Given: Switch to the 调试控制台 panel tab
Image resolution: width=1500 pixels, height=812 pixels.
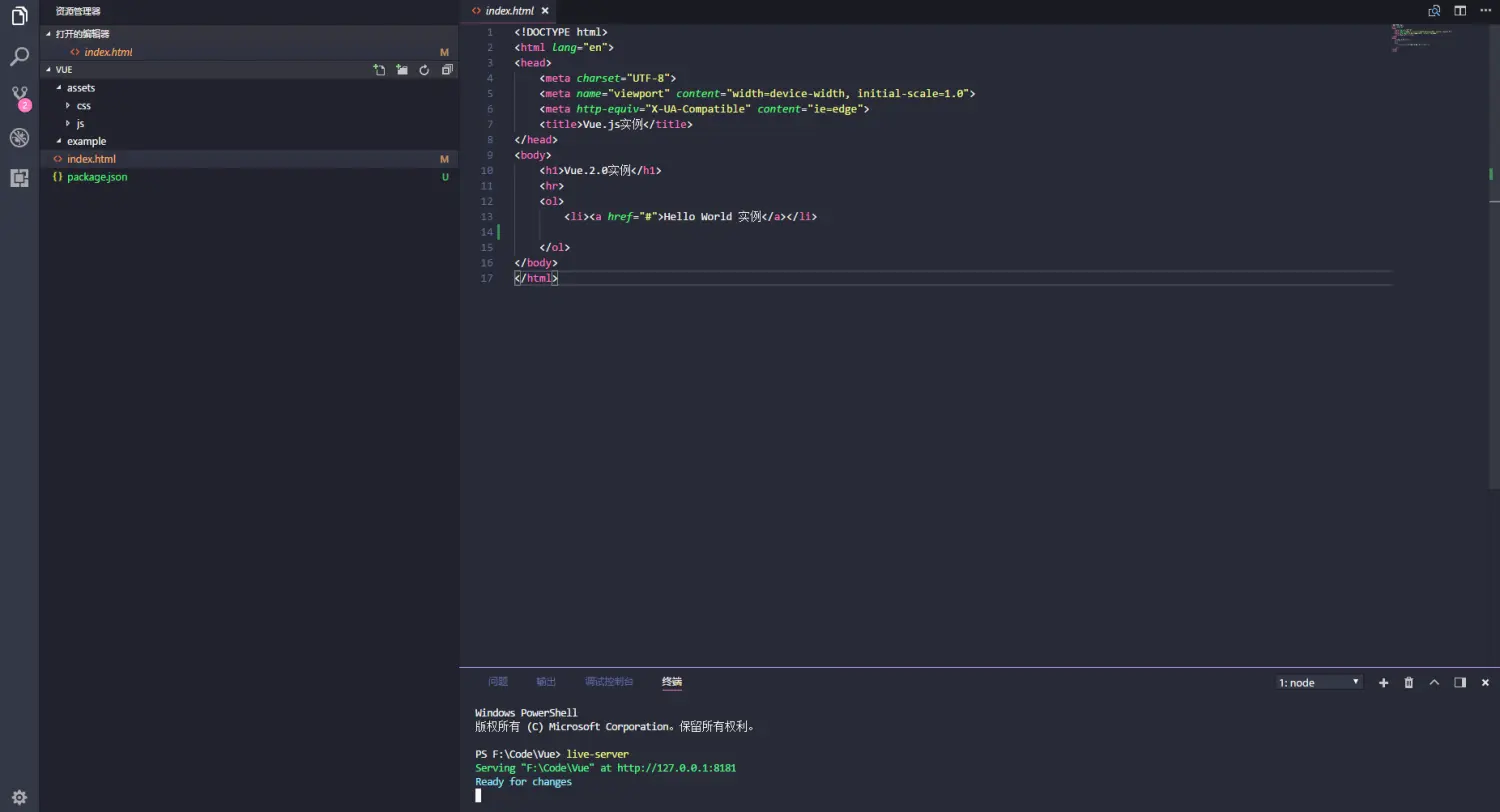Looking at the screenshot, I should click(x=609, y=682).
